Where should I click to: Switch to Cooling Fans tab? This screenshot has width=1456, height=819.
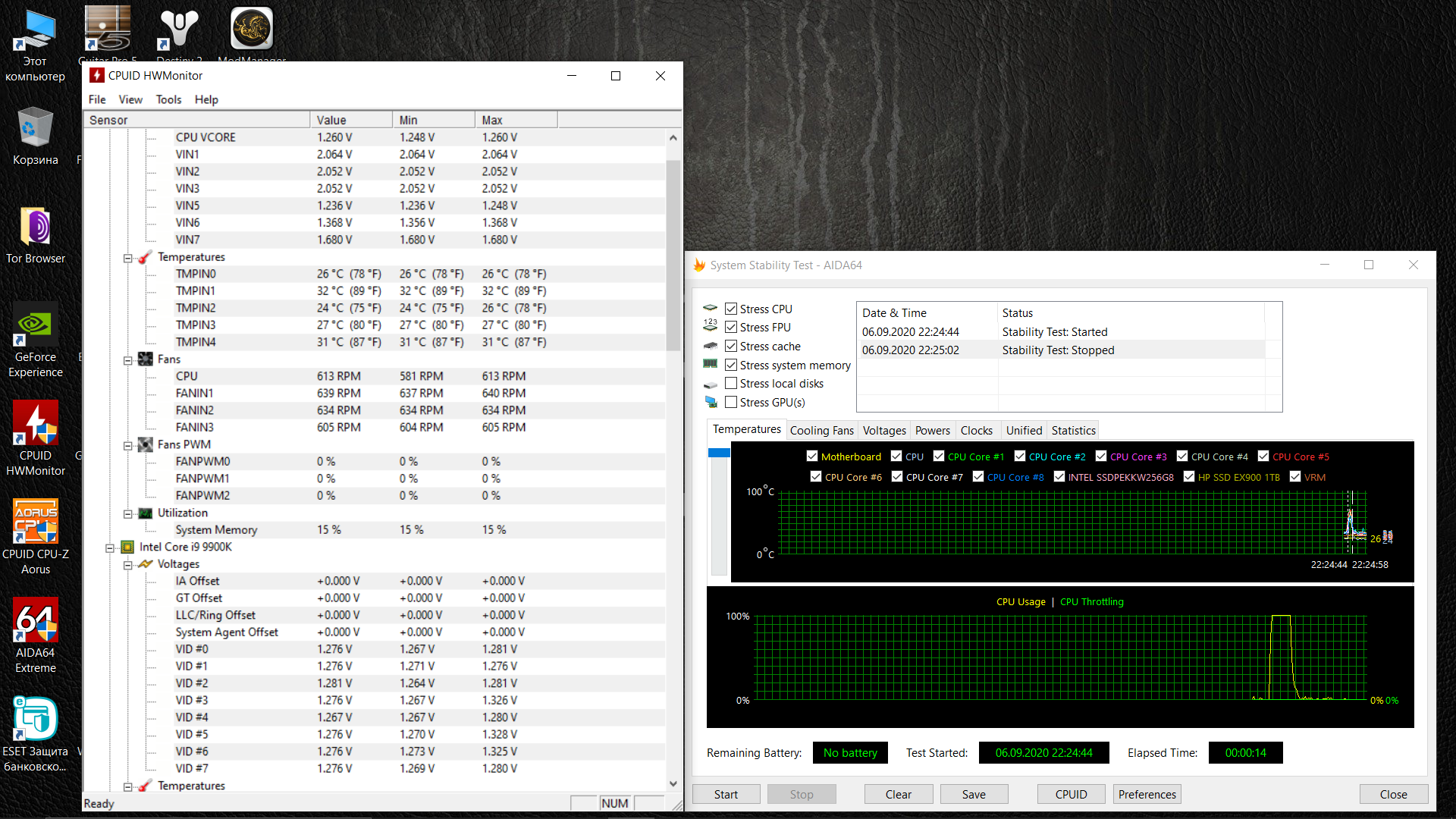point(821,430)
